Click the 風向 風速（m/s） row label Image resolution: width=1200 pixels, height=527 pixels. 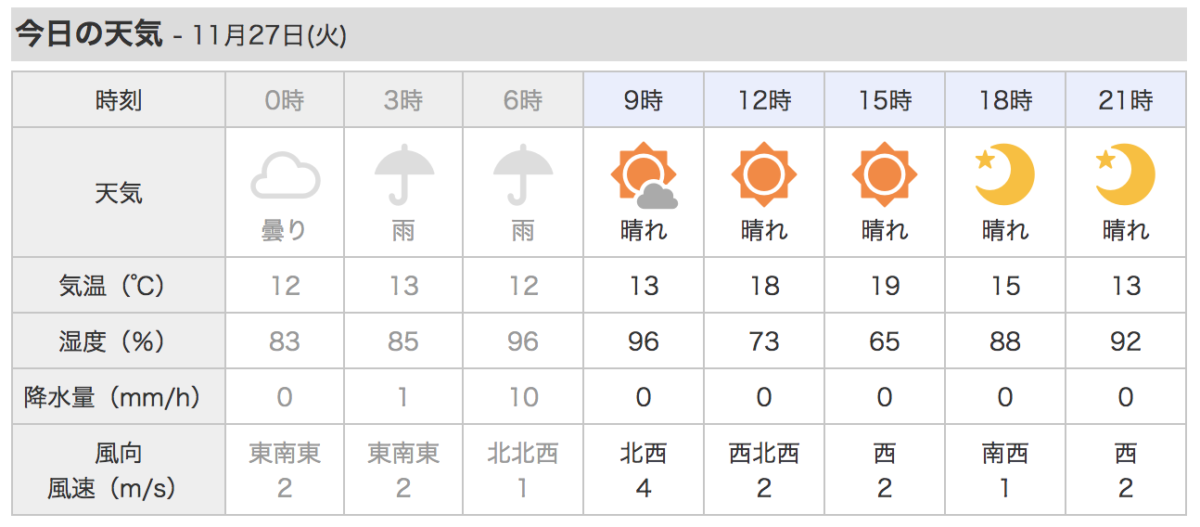(x=119, y=471)
